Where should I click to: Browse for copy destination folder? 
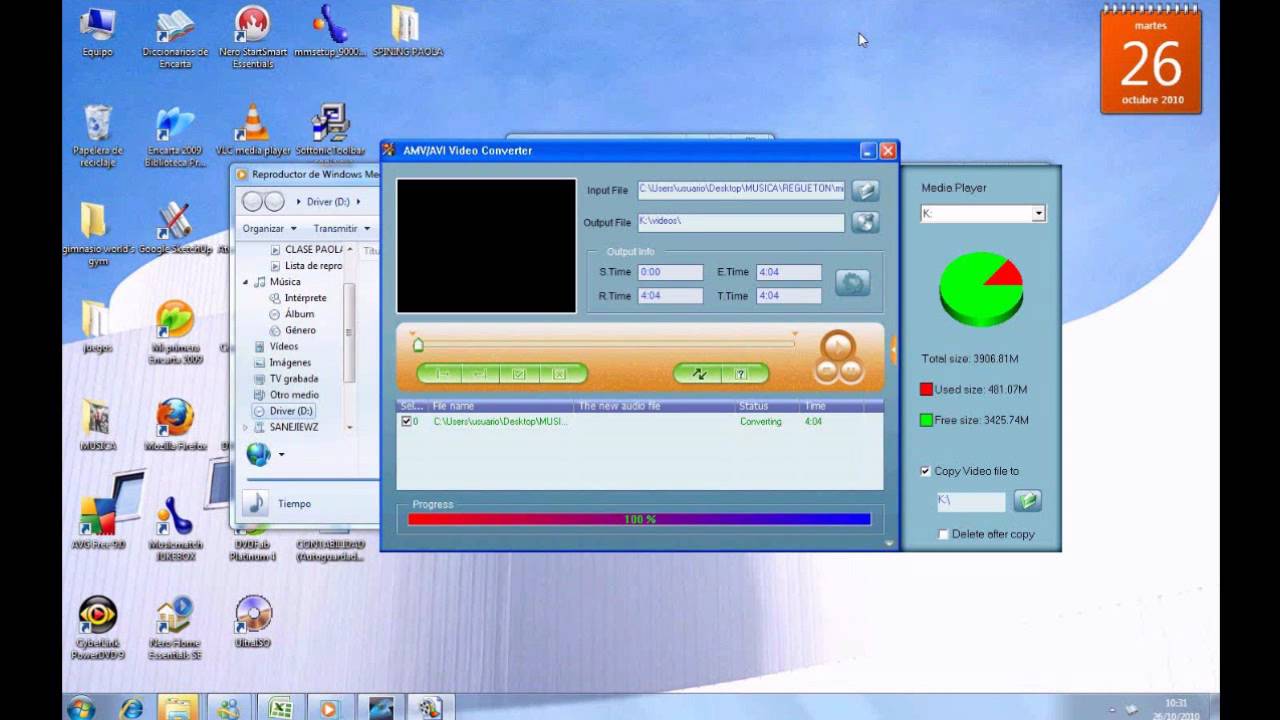(1027, 500)
